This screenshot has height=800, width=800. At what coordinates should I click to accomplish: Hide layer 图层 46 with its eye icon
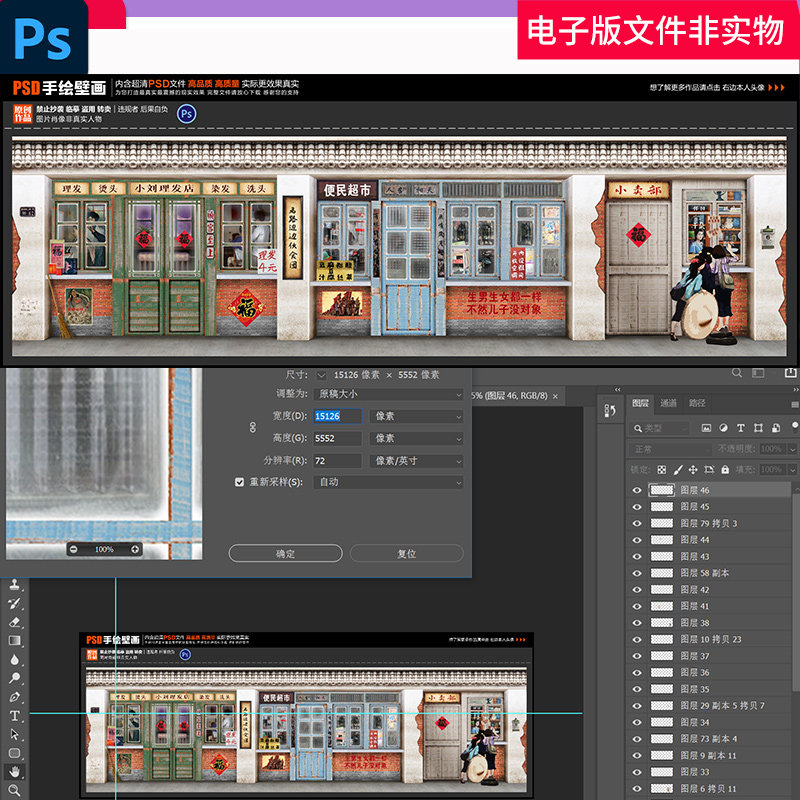pos(637,490)
